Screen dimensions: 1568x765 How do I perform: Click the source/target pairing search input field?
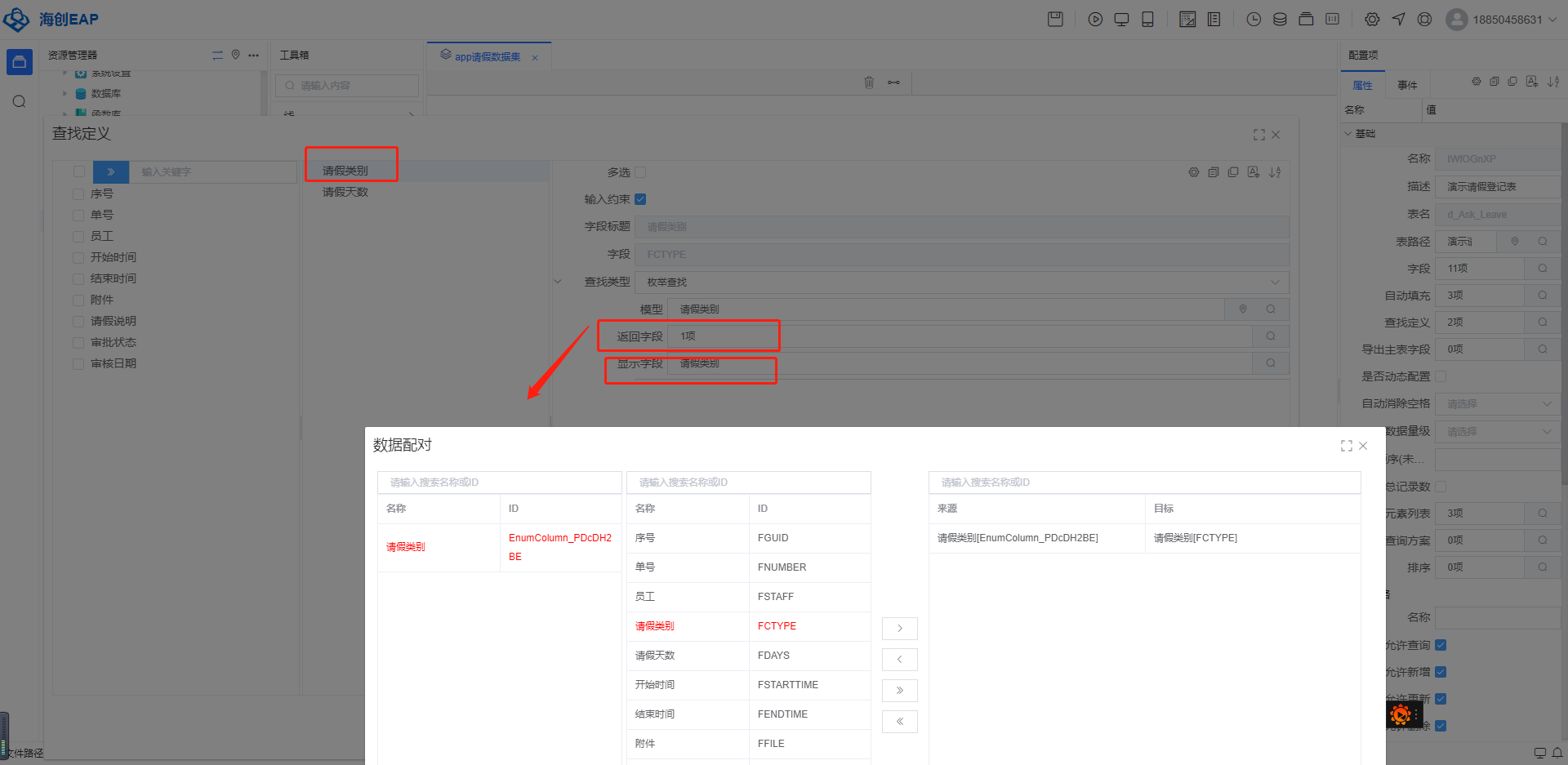(1143, 483)
